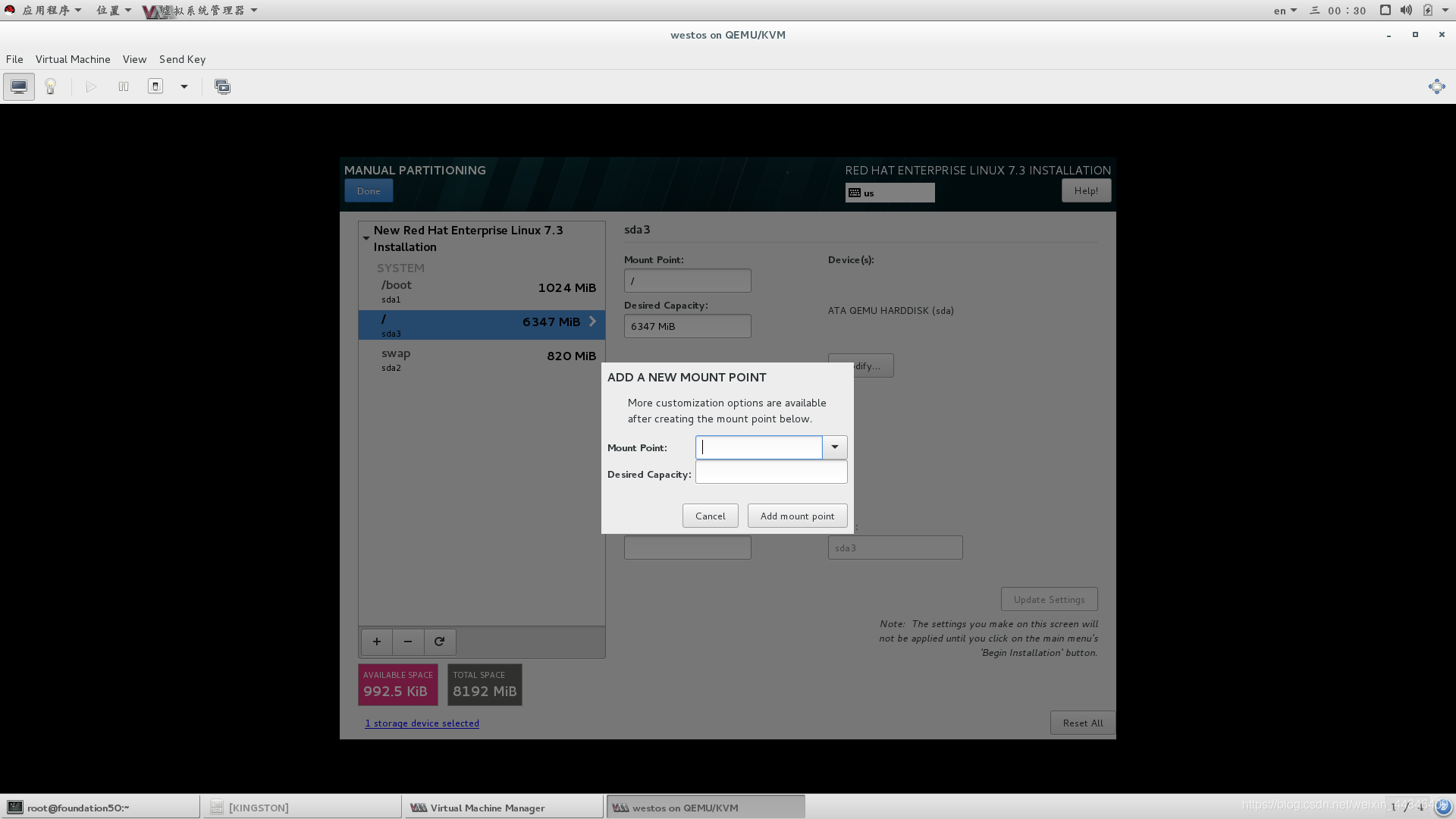Screen dimensions: 1456x819
Task: Collapse the New Red Hat Installation tree
Action: [x=366, y=238]
